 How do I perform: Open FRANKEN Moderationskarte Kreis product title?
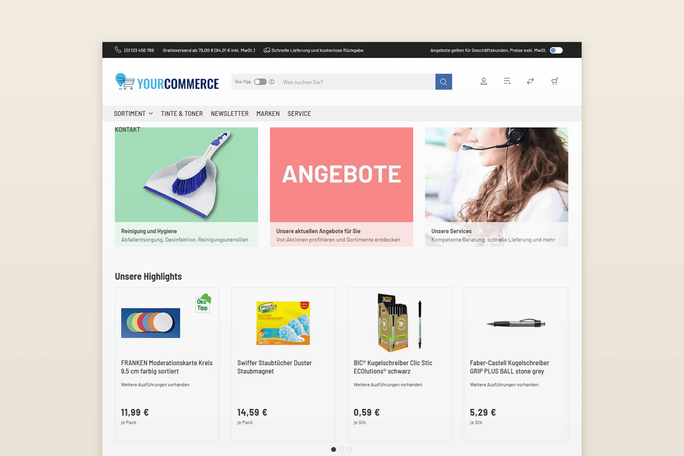(167, 367)
